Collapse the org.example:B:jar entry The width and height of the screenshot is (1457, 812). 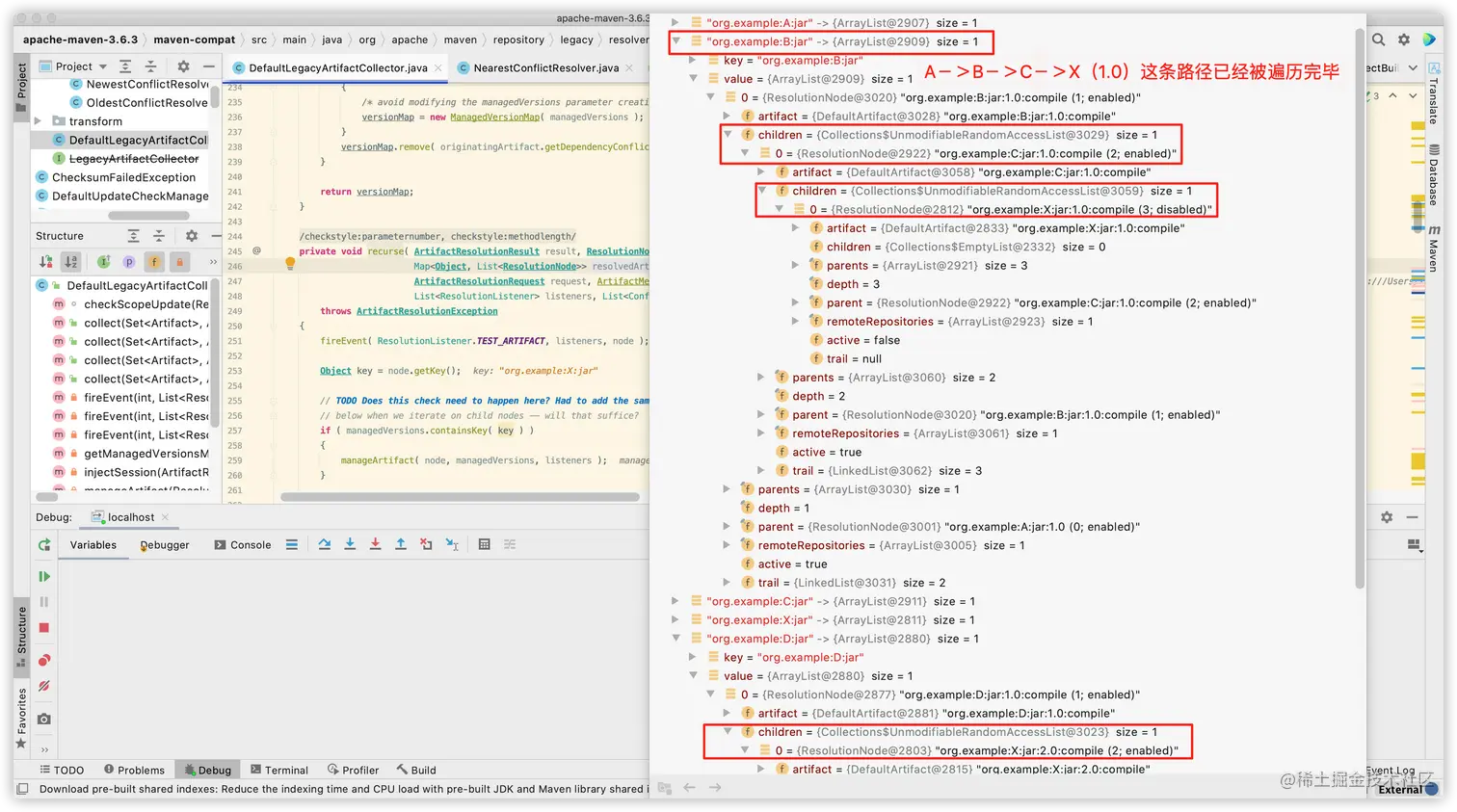(676, 41)
